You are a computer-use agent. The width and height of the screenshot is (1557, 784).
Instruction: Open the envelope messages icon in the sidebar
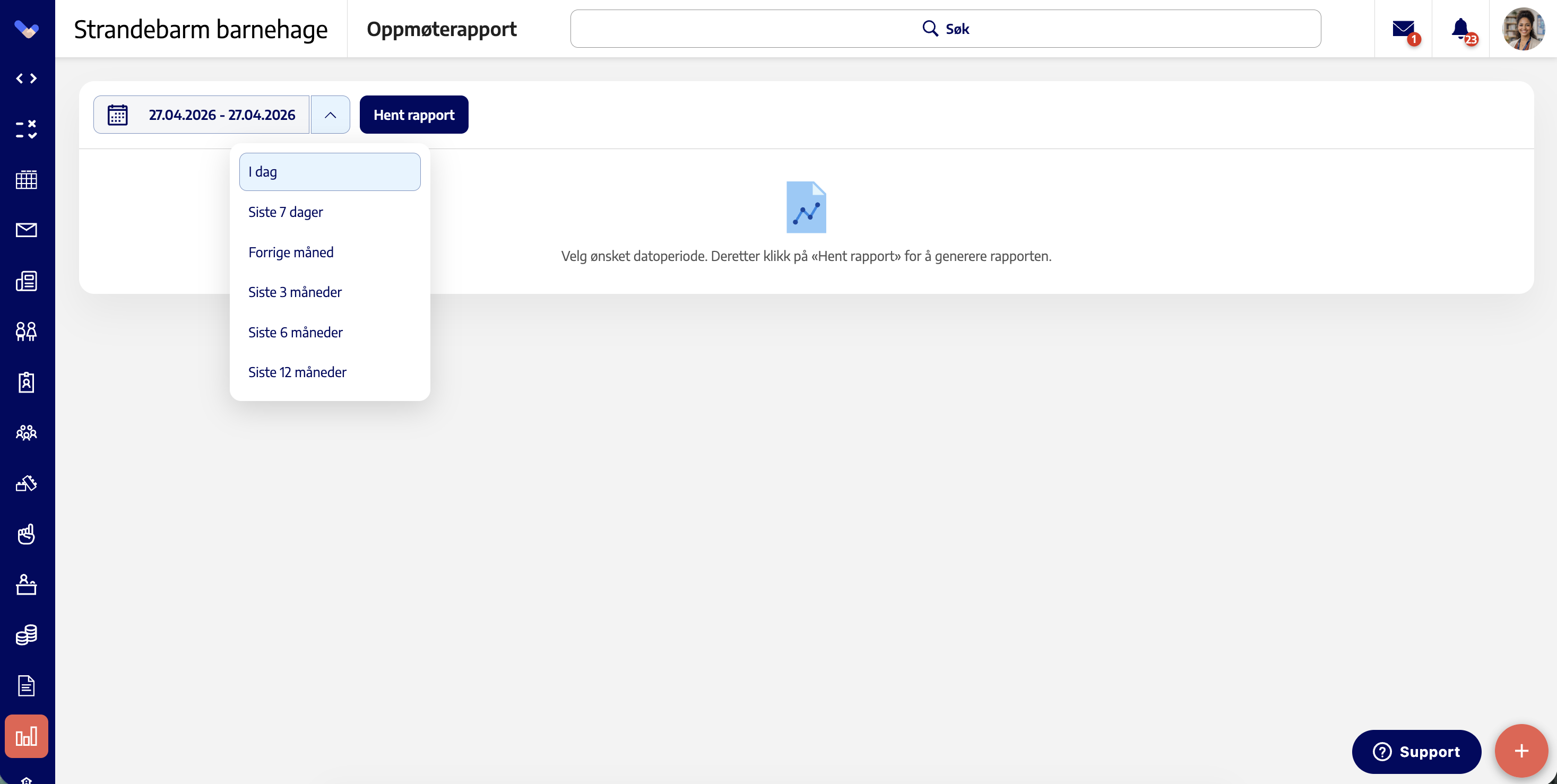27,230
